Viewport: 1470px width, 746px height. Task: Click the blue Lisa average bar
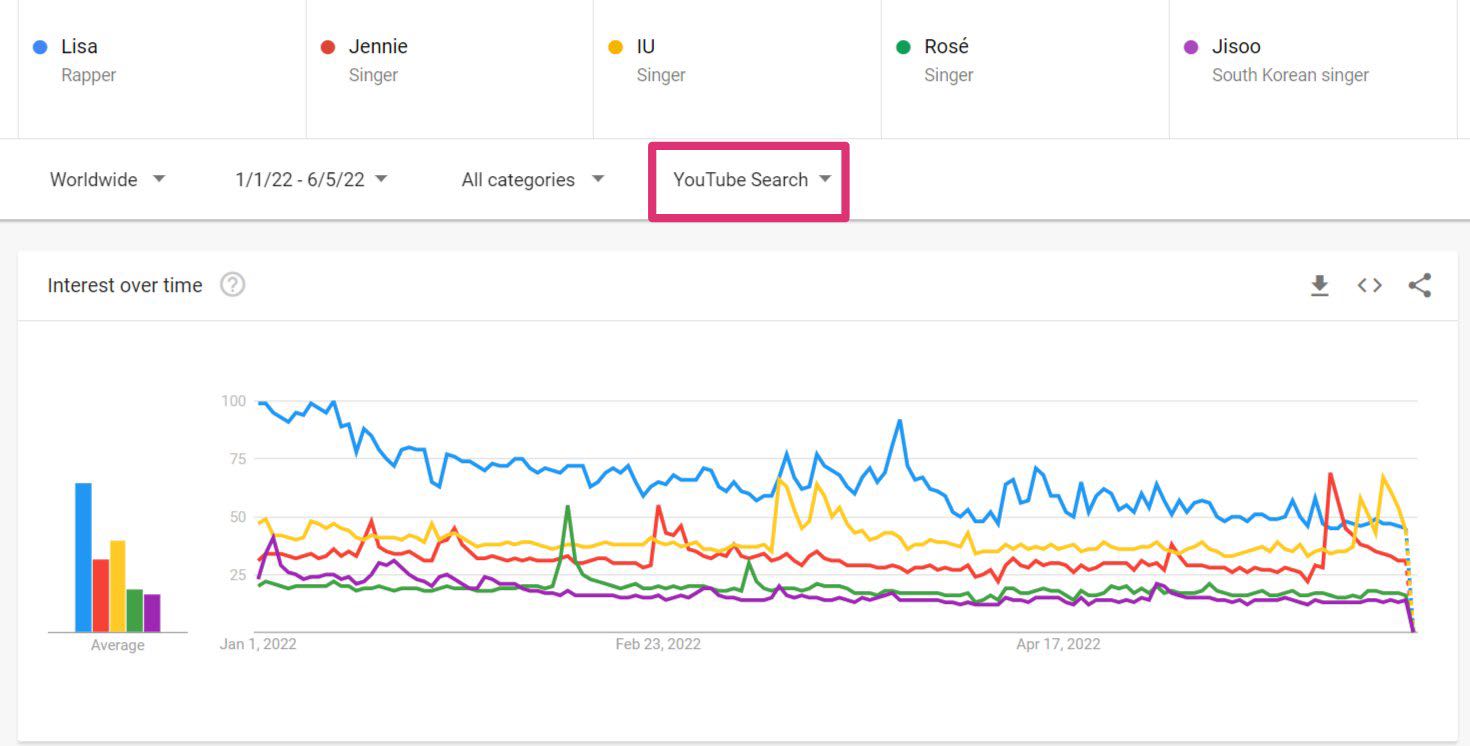tap(83, 557)
